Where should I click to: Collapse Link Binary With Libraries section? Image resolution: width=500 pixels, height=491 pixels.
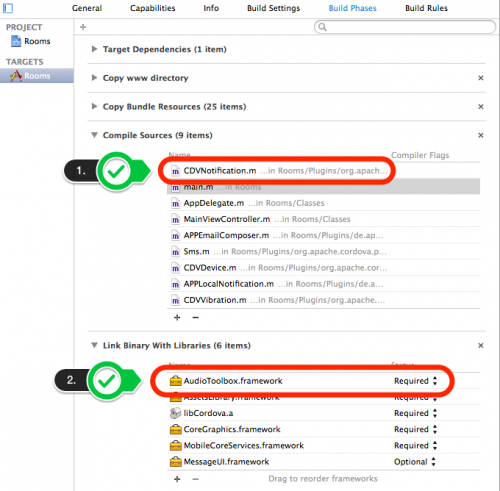pyautogui.click(x=94, y=345)
